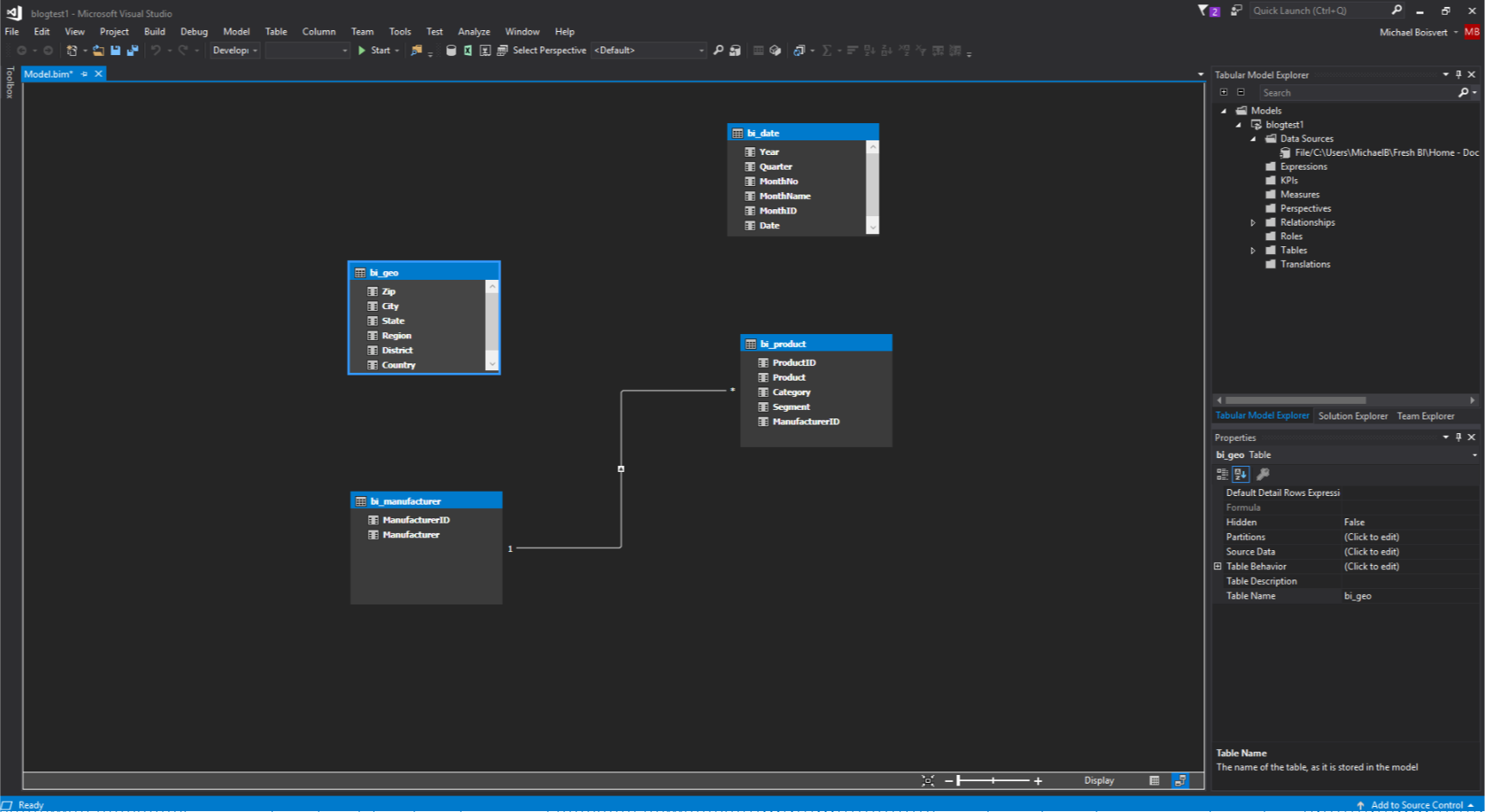Open the Analyze menu
Screen dimensions: 1485x812
[474, 32]
